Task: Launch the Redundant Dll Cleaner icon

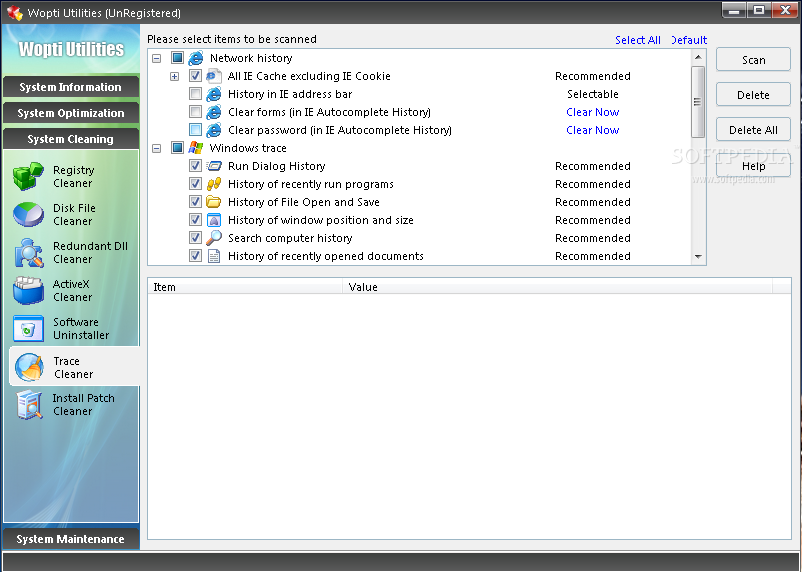Action: coord(29,253)
